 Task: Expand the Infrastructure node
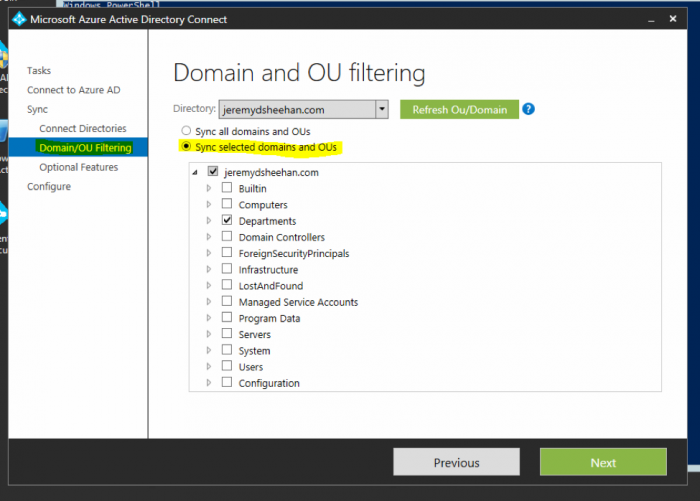click(x=208, y=269)
